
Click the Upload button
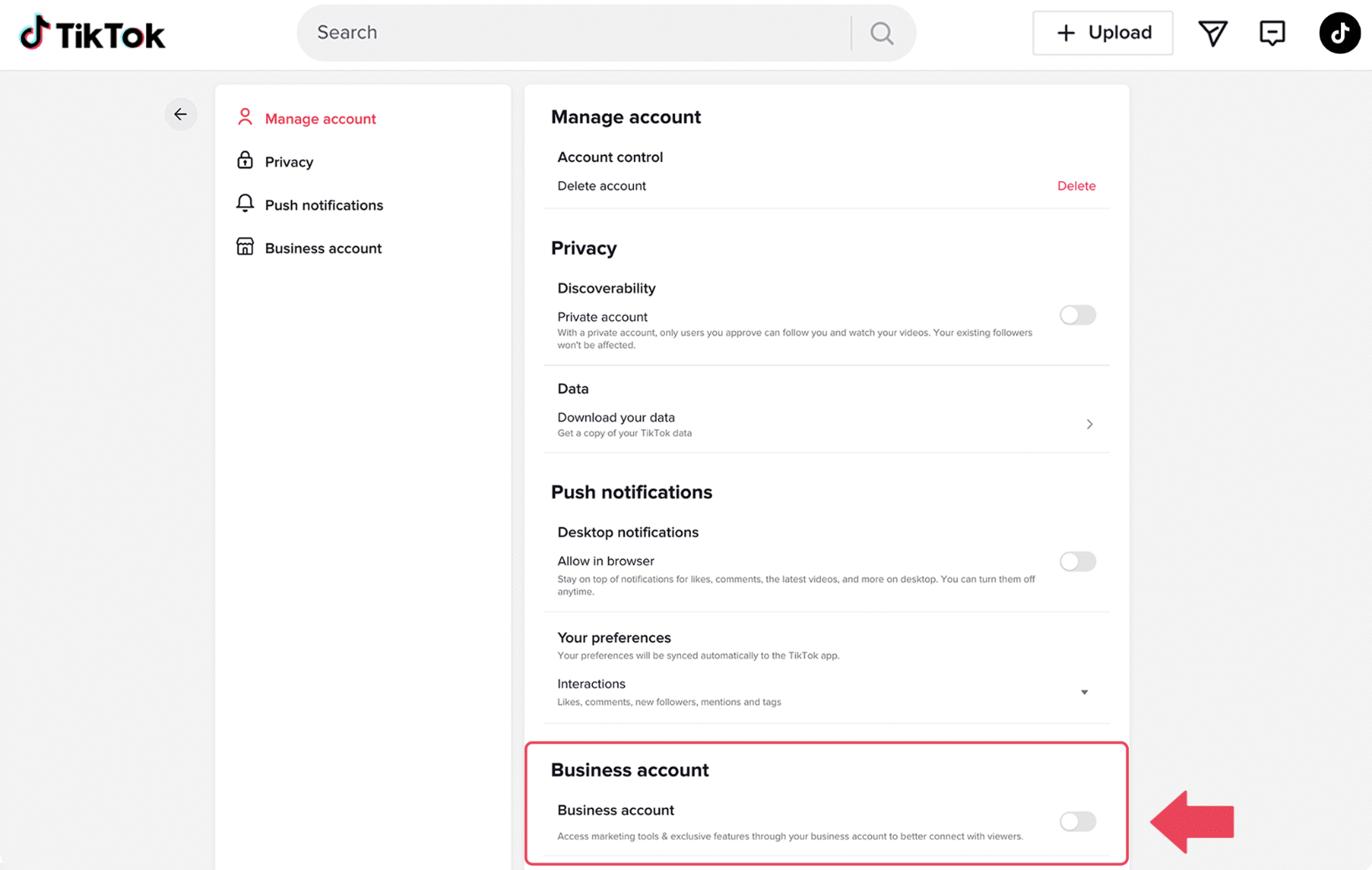[1103, 33]
